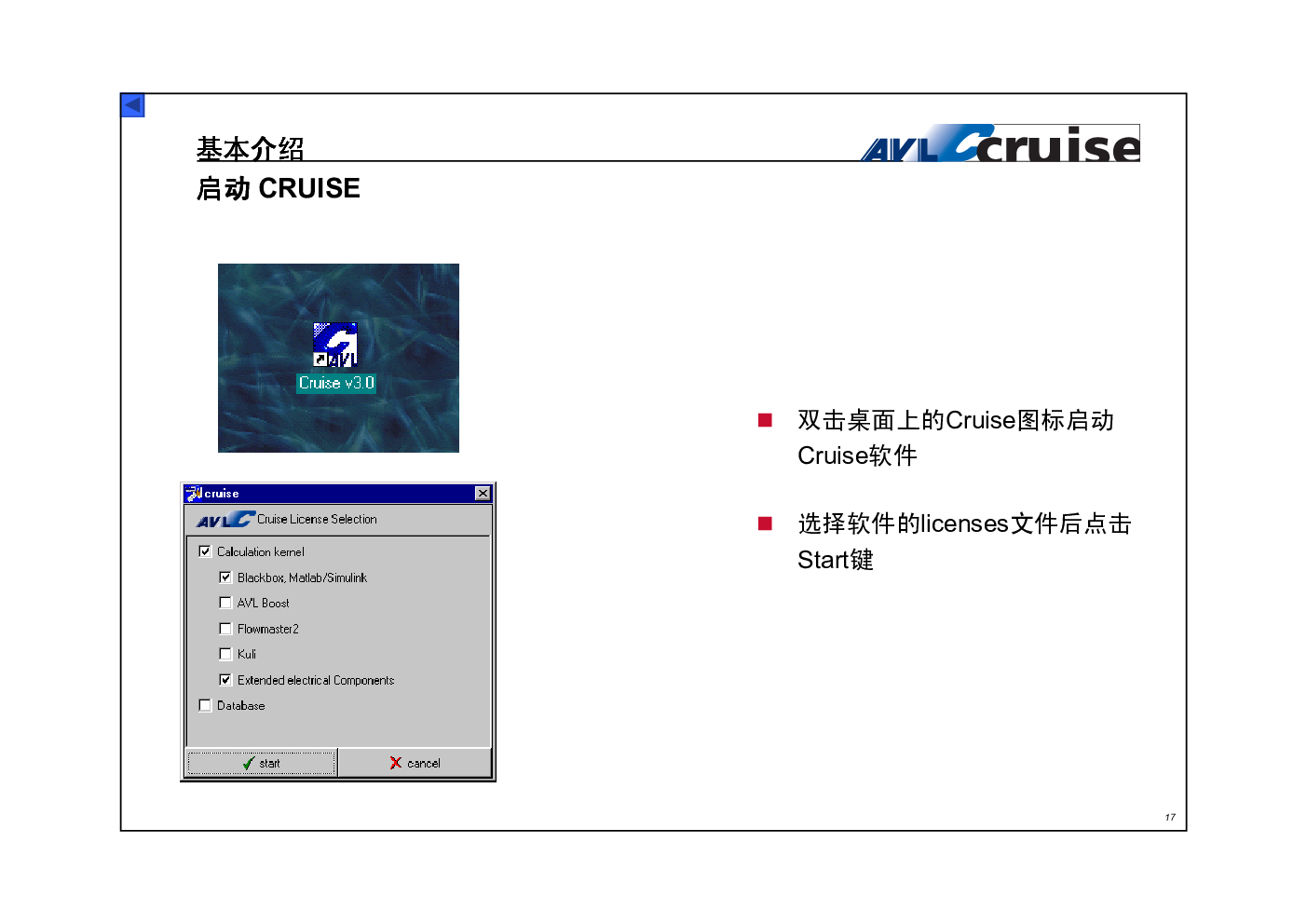The height and width of the screenshot is (924, 1307).
Task: Click the cancel button
Action: pos(415,763)
